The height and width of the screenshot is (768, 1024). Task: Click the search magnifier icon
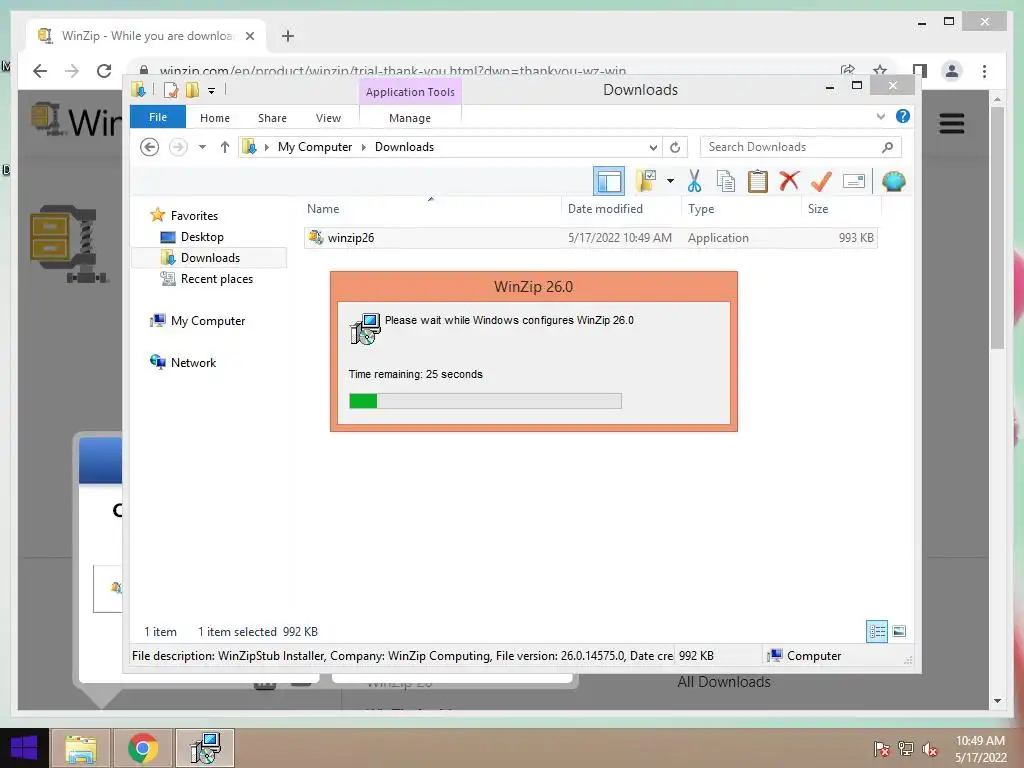pos(887,147)
